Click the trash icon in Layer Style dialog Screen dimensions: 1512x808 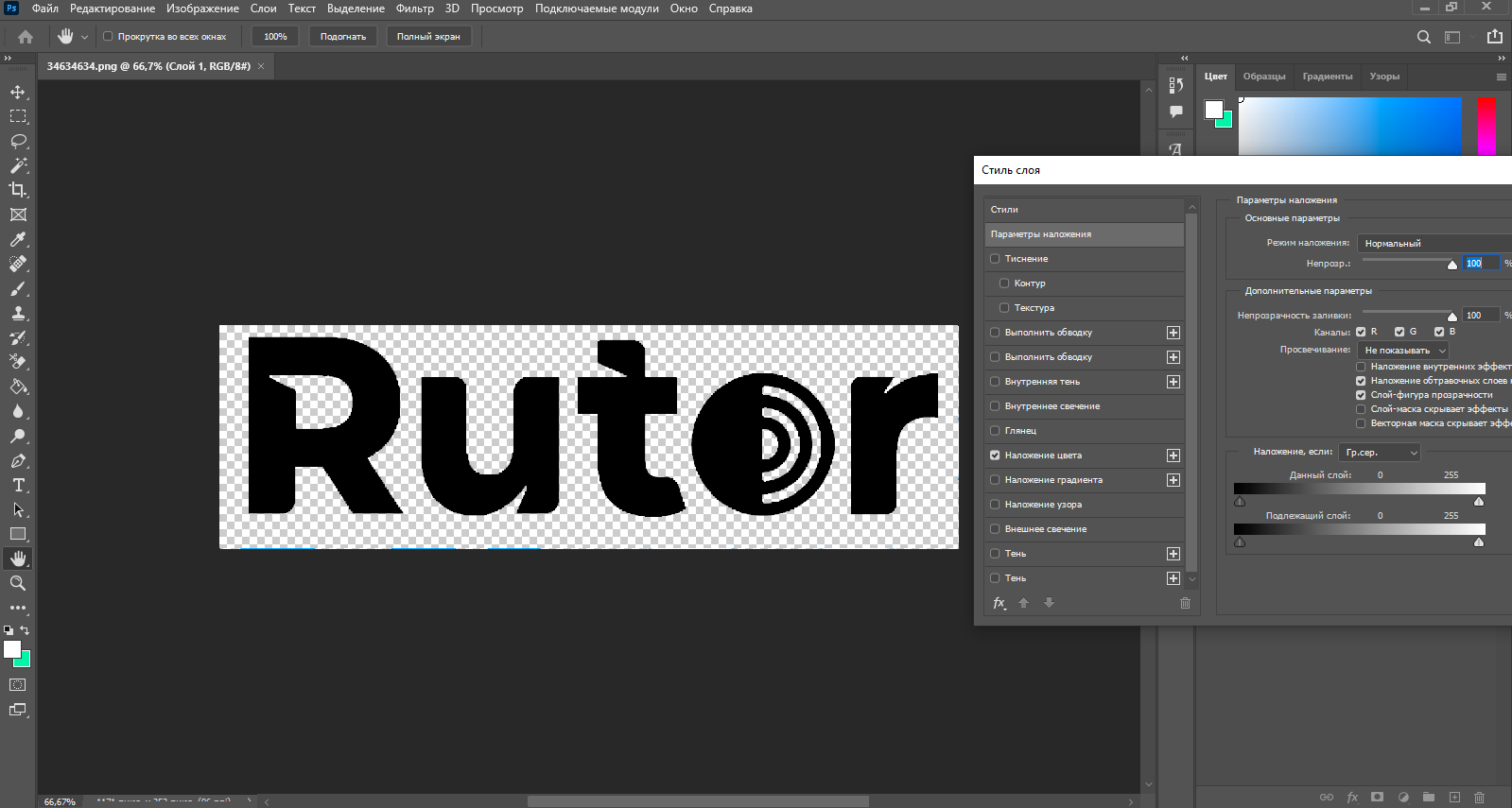click(x=1185, y=603)
